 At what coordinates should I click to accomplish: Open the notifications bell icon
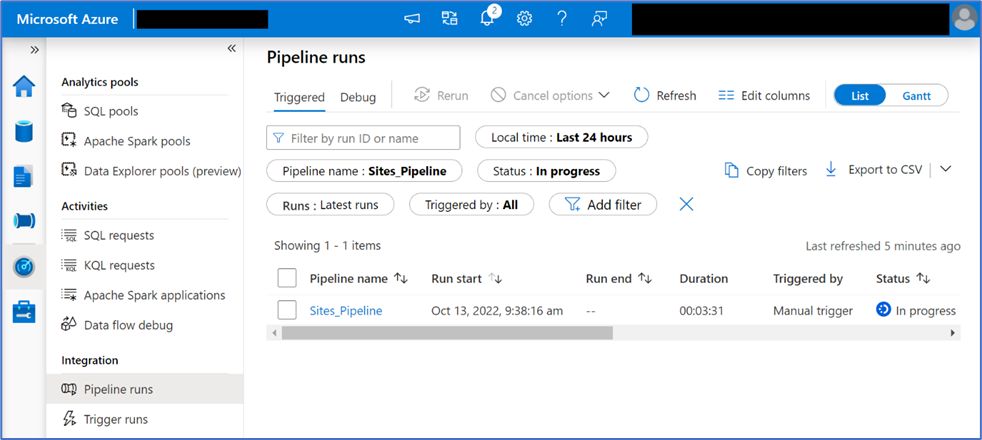point(489,18)
